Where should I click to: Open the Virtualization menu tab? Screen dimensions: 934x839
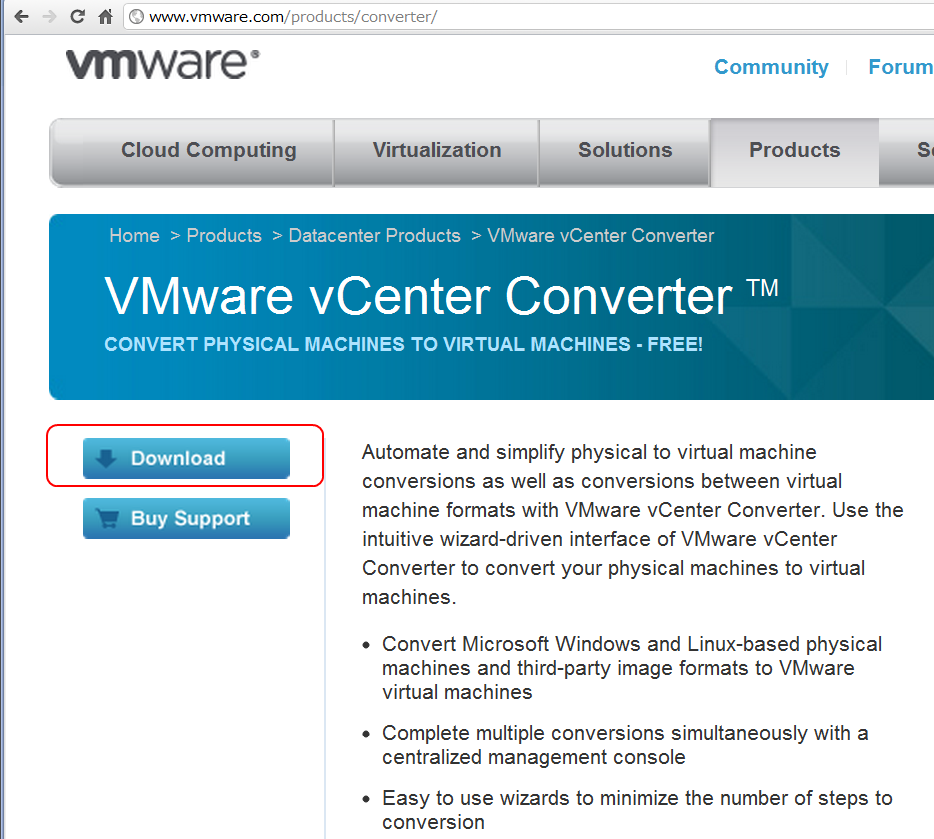437,152
